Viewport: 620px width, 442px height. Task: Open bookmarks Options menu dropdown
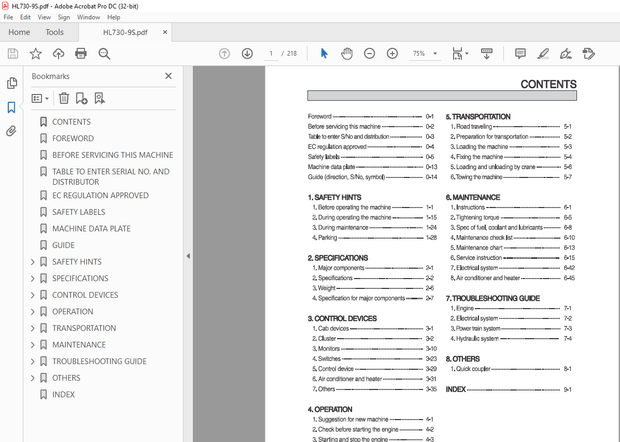coord(40,98)
